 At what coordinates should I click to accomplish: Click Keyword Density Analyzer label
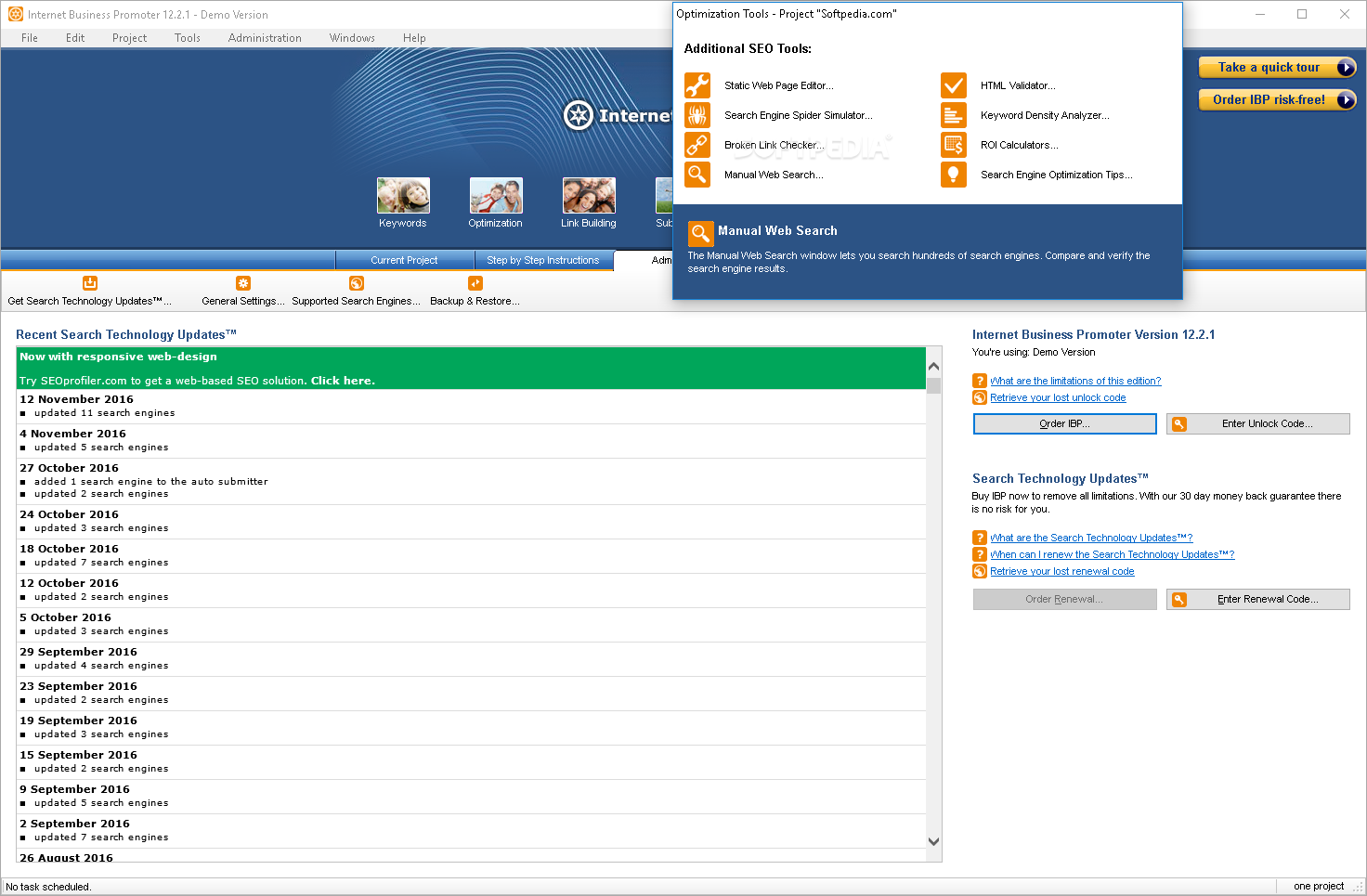[1045, 115]
